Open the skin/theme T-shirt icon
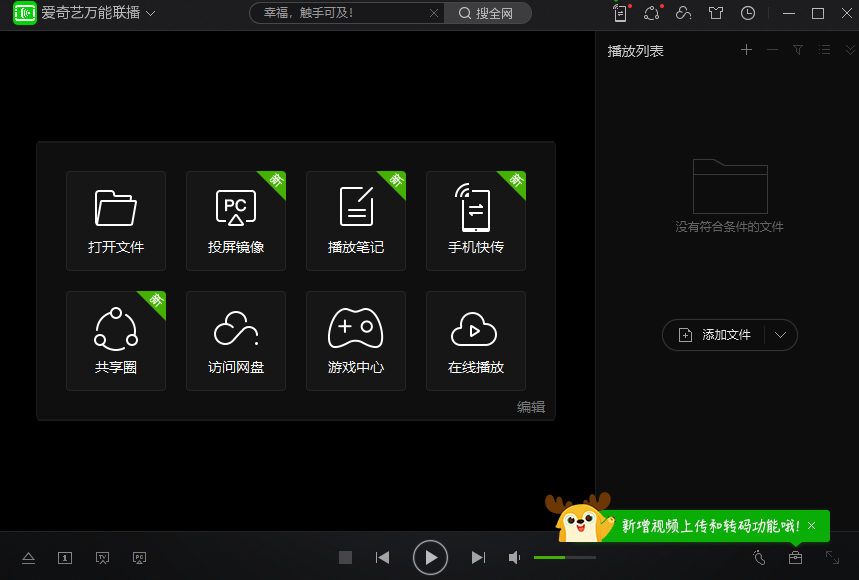859x580 pixels. [716, 13]
